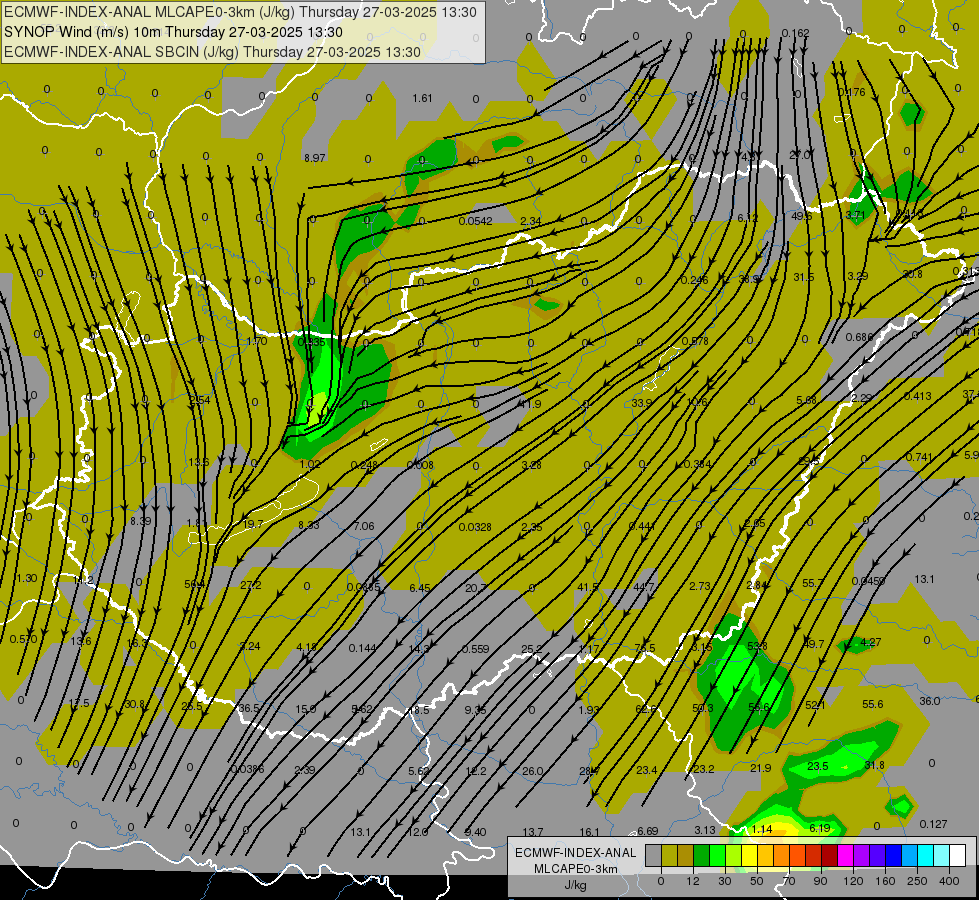Click the map value 0.176
The width and height of the screenshot is (979, 900).
[x=852, y=92]
